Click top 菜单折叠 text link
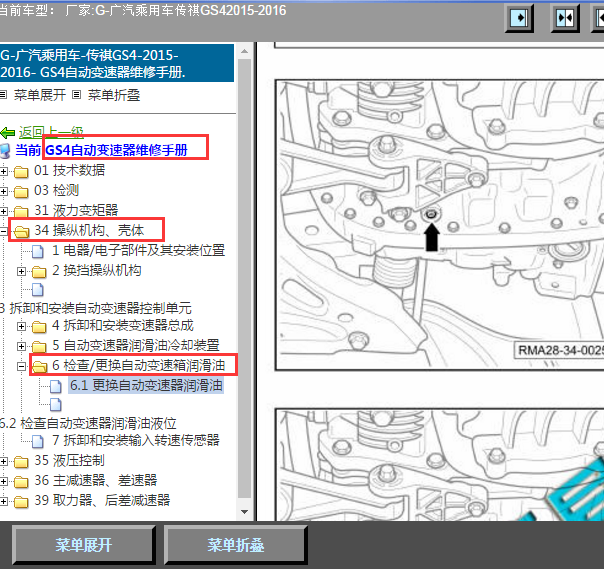This screenshot has width=604, height=569. (114, 95)
